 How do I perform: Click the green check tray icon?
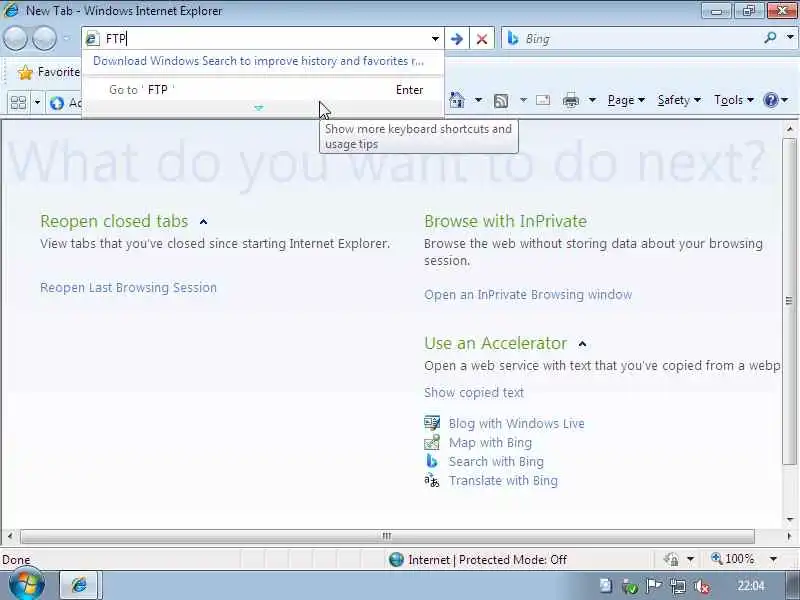point(630,587)
